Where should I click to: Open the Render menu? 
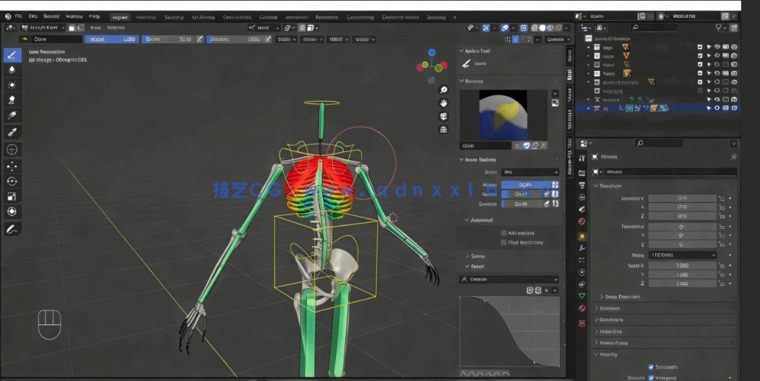[51, 16]
